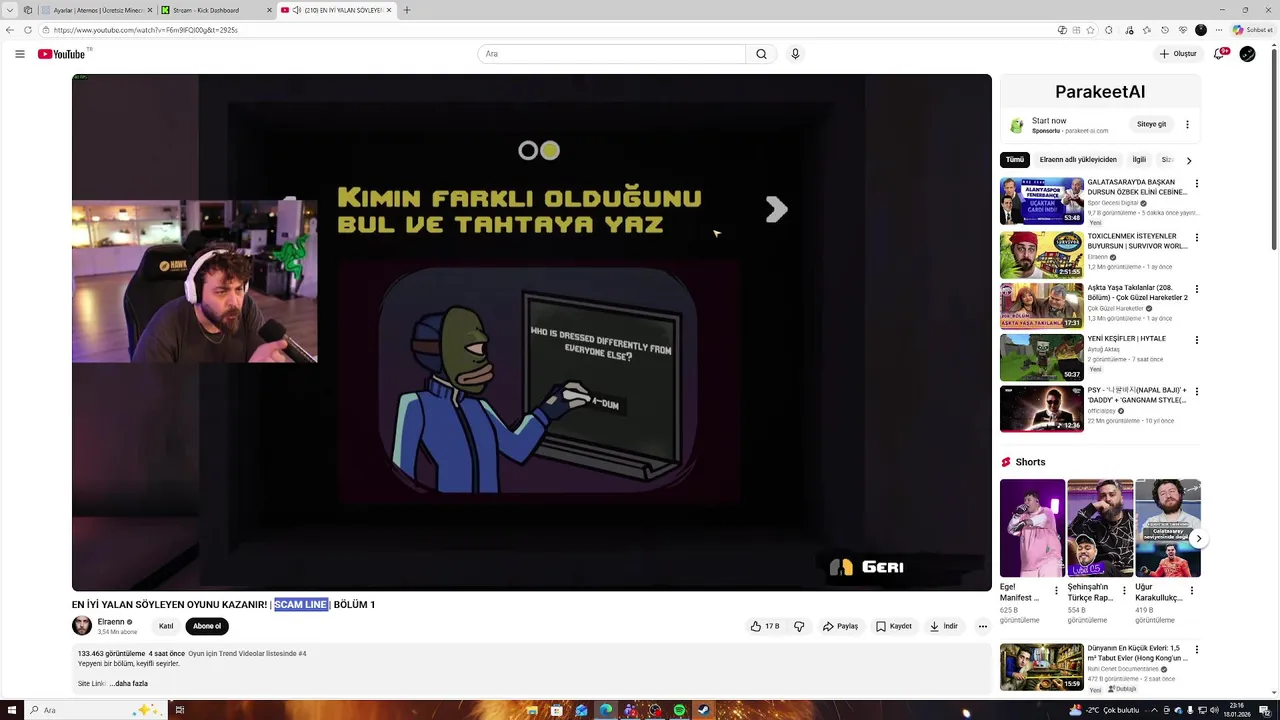Screen dimensions: 1280x720
Task: Mute the playing YouTube tab audio icon
Action: (x=297, y=10)
